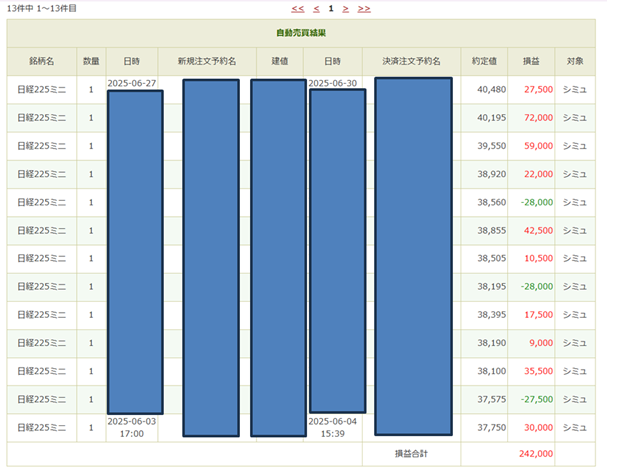This screenshot has height=470, width=623.
Task: Select page number 1 in pagination
Action: [x=331, y=8]
